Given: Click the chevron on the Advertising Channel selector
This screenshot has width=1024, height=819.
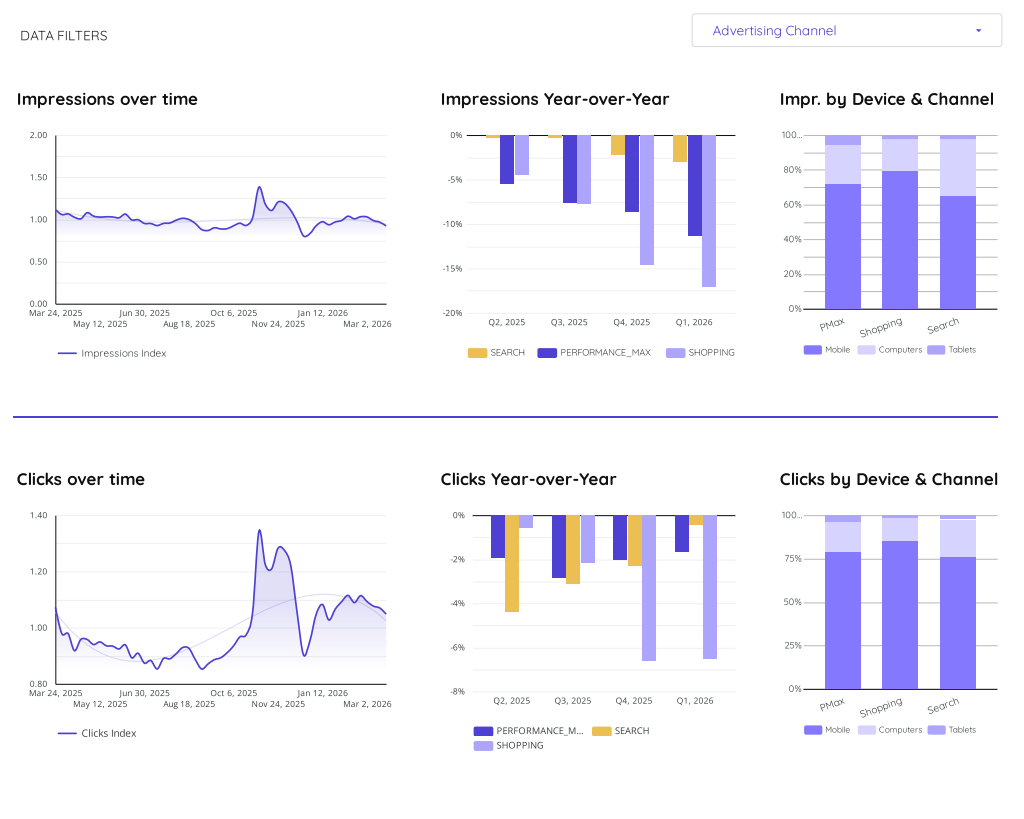Looking at the screenshot, I should 979,30.
